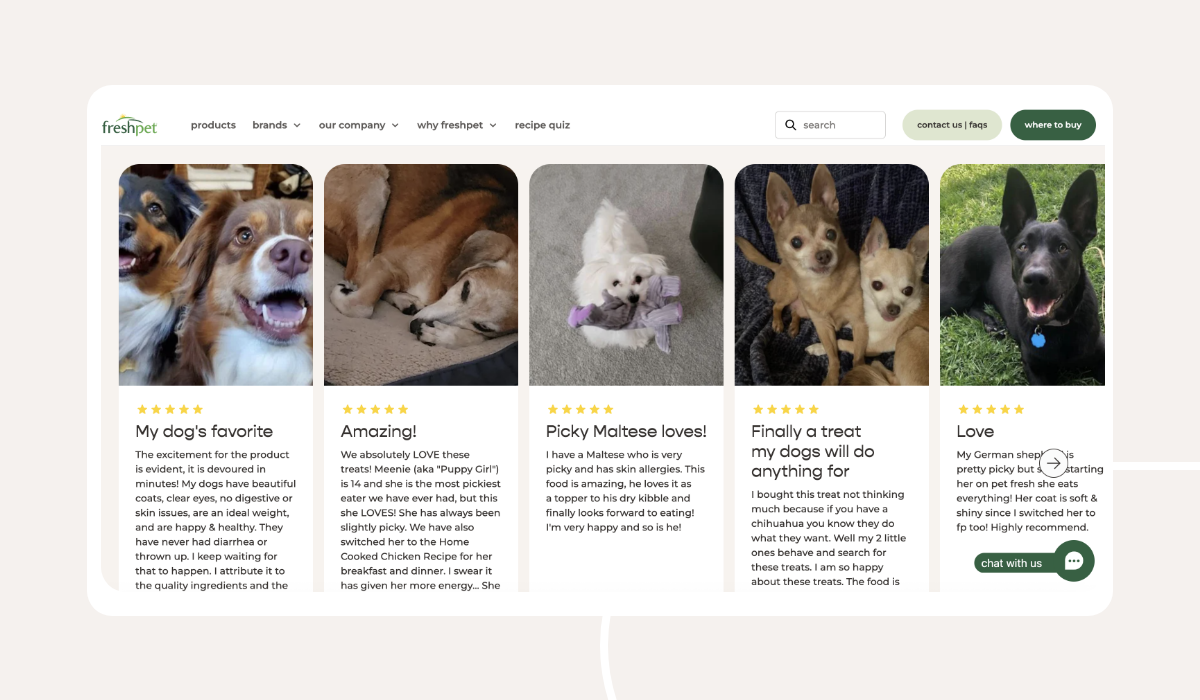Screen dimensions: 1200x700
Task: Click the freshpet logo
Action: [130, 125]
